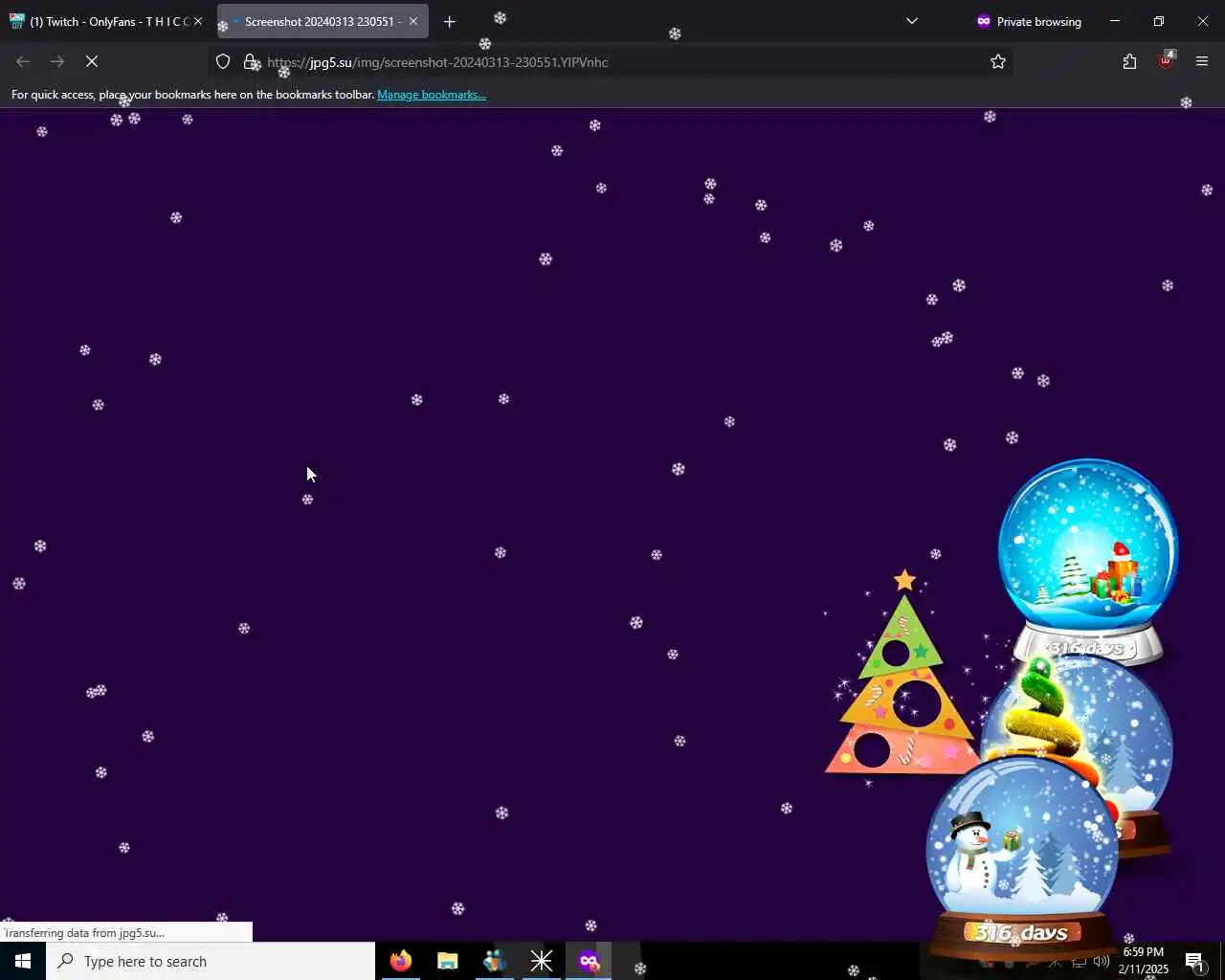
Task: Open the network tray icon
Action: click(1079, 961)
